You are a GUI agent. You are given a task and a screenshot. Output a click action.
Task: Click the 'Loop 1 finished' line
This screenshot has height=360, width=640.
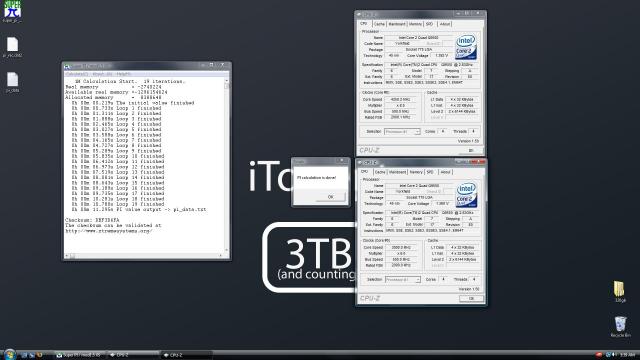click(x=116, y=108)
